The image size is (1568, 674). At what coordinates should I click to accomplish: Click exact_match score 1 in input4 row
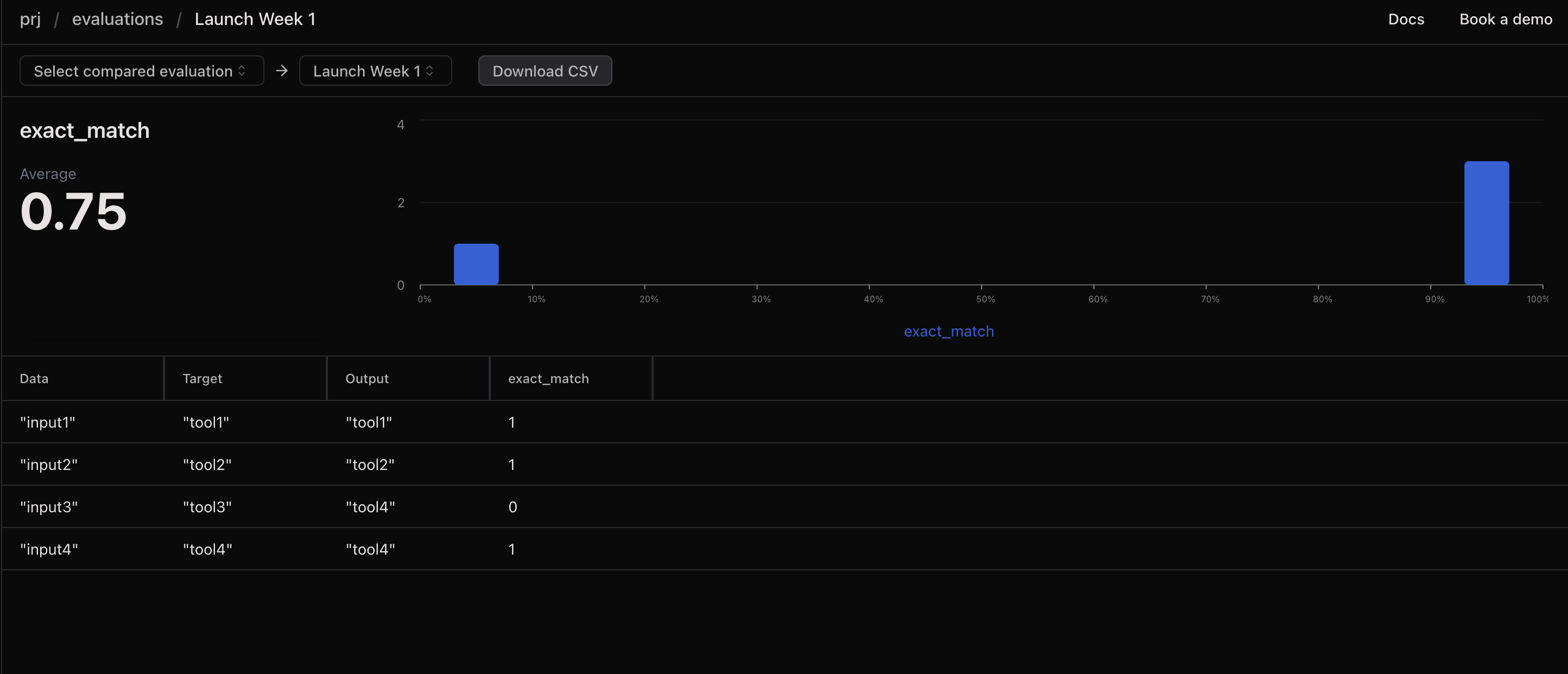click(x=512, y=549)
